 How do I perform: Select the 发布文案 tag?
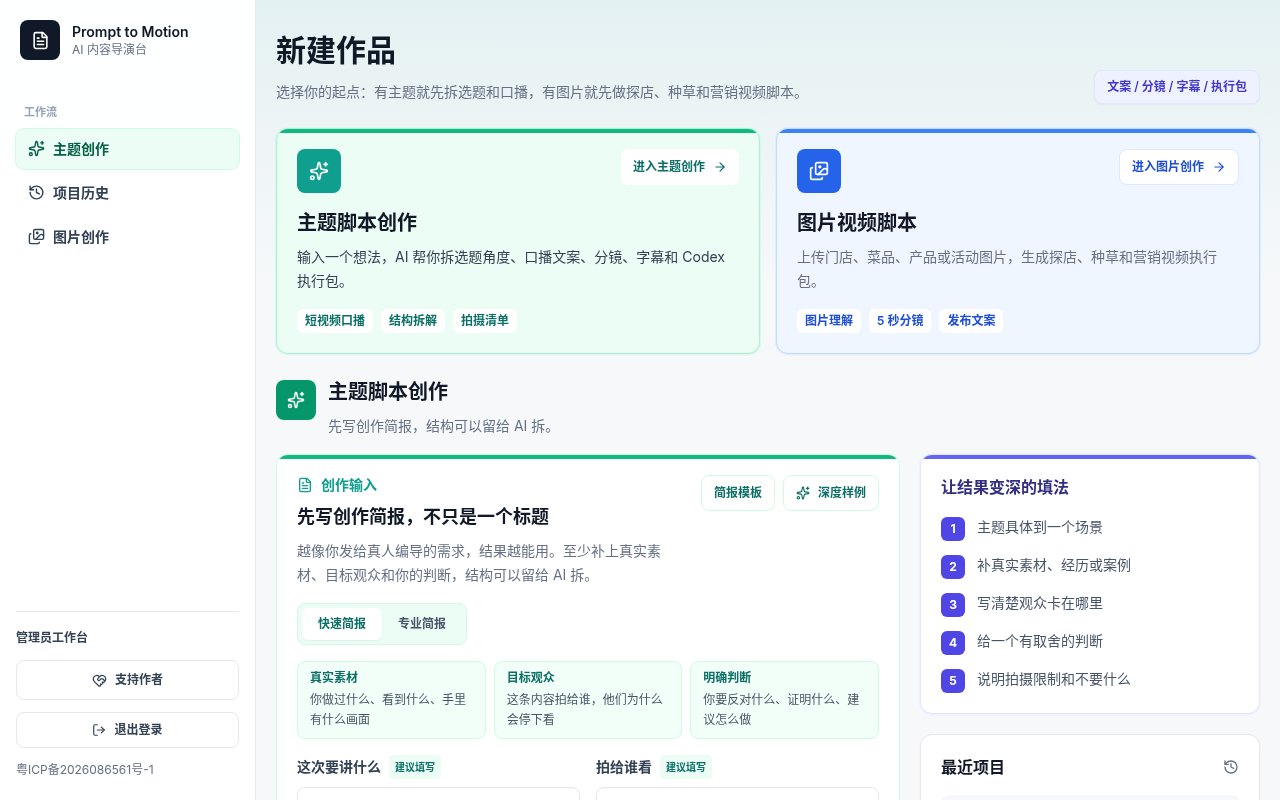tap(972, 320)
